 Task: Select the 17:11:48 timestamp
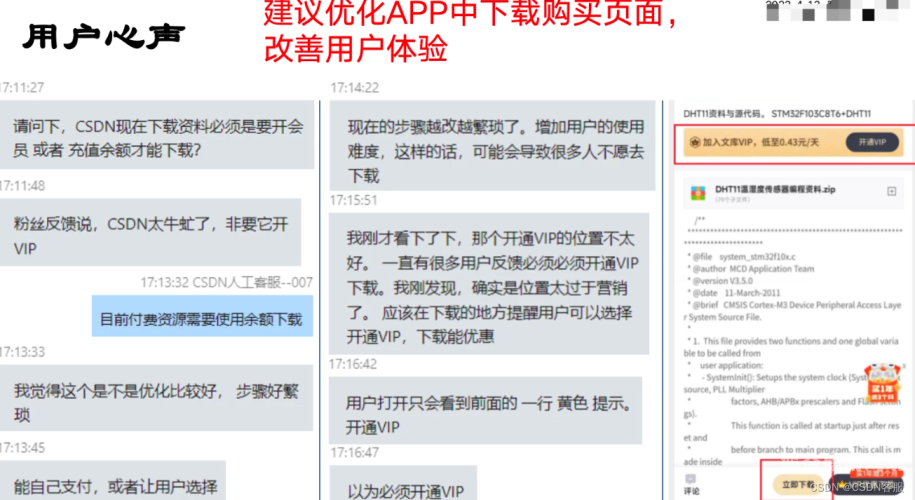[x=23, y=186]
